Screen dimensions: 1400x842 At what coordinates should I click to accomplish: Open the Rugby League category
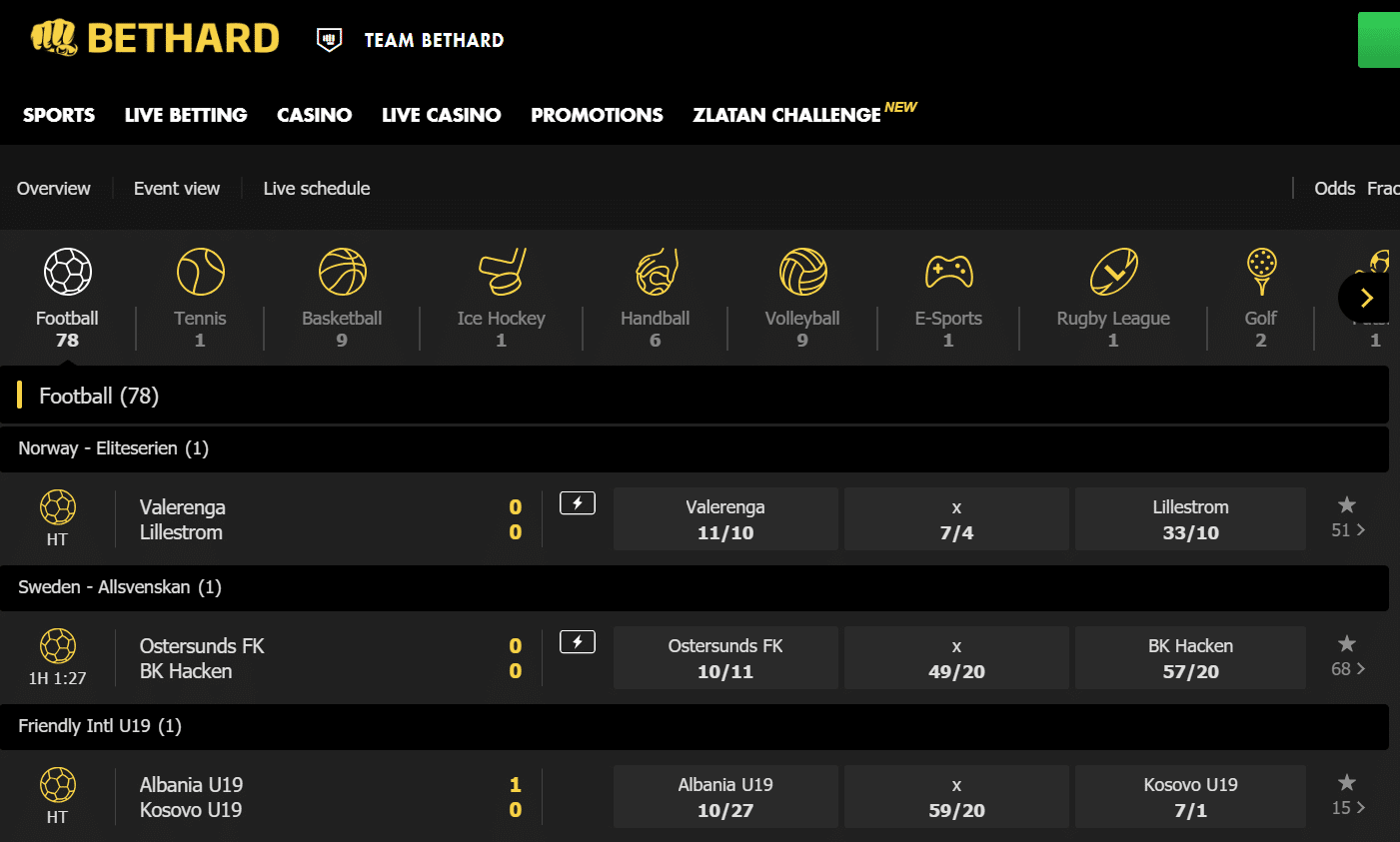[1112, 271]
